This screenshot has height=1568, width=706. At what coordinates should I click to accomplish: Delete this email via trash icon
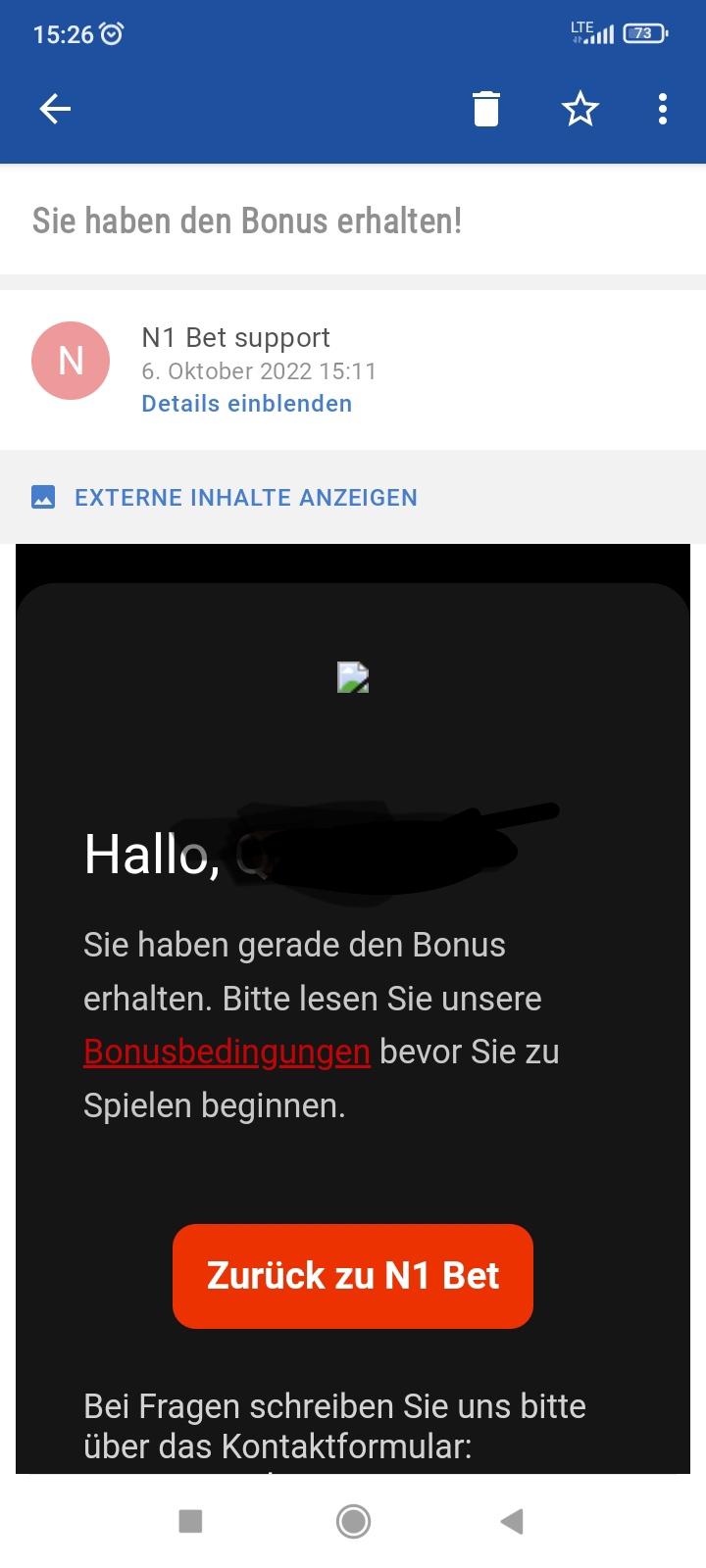coord(486,109)
